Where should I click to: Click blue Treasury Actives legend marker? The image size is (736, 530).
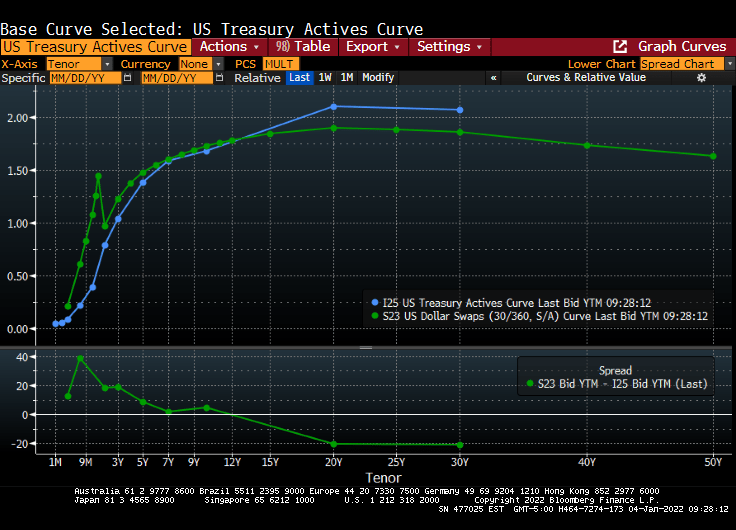[374, 302]
